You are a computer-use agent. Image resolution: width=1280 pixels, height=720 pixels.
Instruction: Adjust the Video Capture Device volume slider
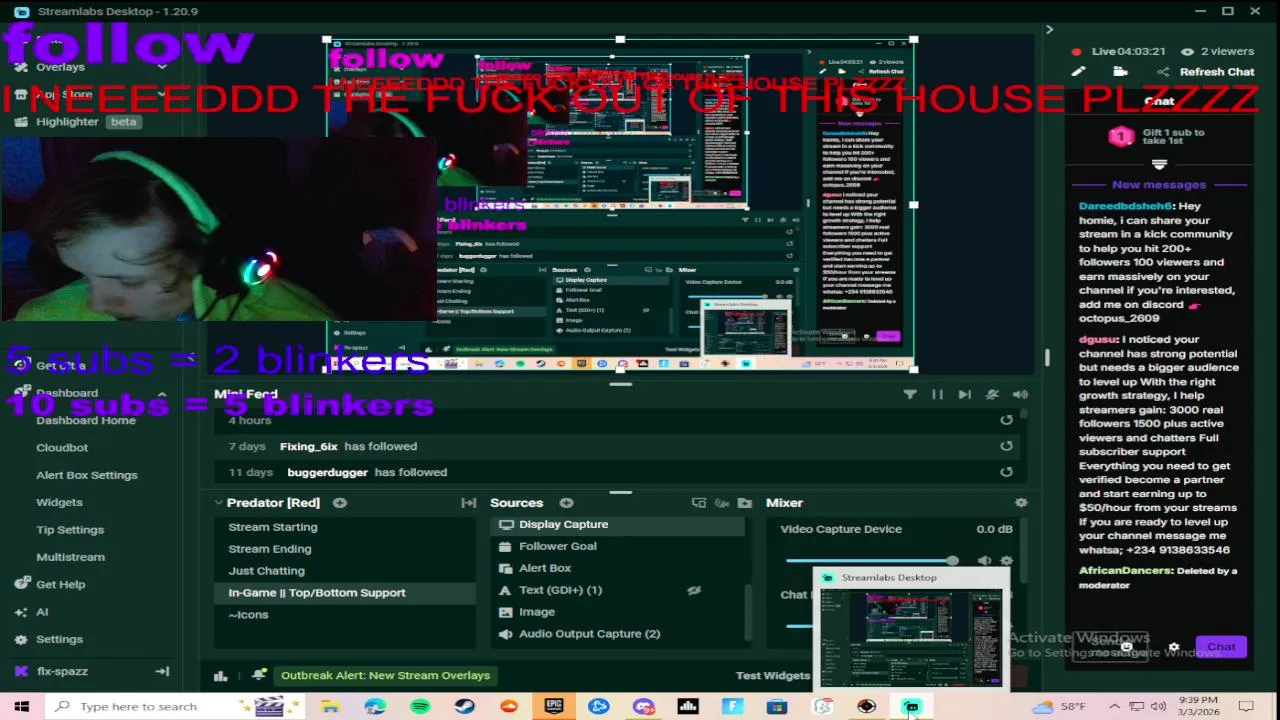click(870, 561)
